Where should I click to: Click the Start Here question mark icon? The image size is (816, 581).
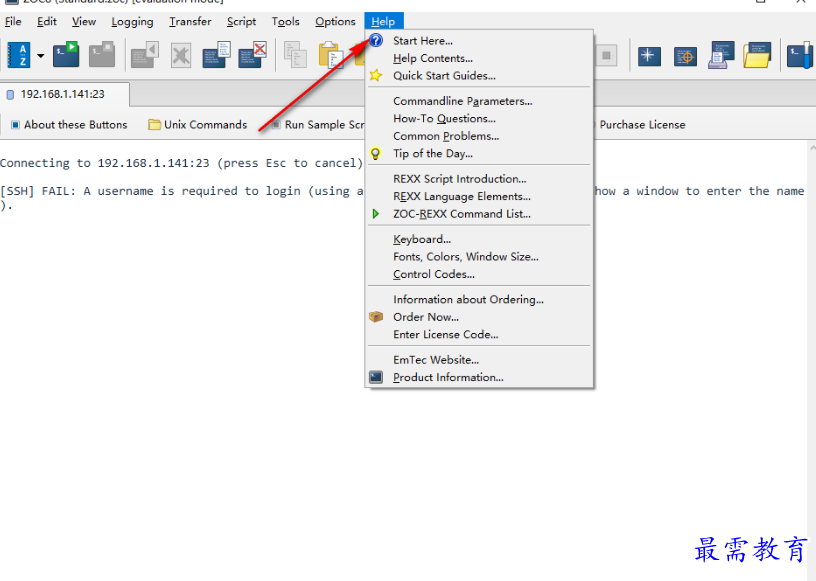(x=376, y=41)
